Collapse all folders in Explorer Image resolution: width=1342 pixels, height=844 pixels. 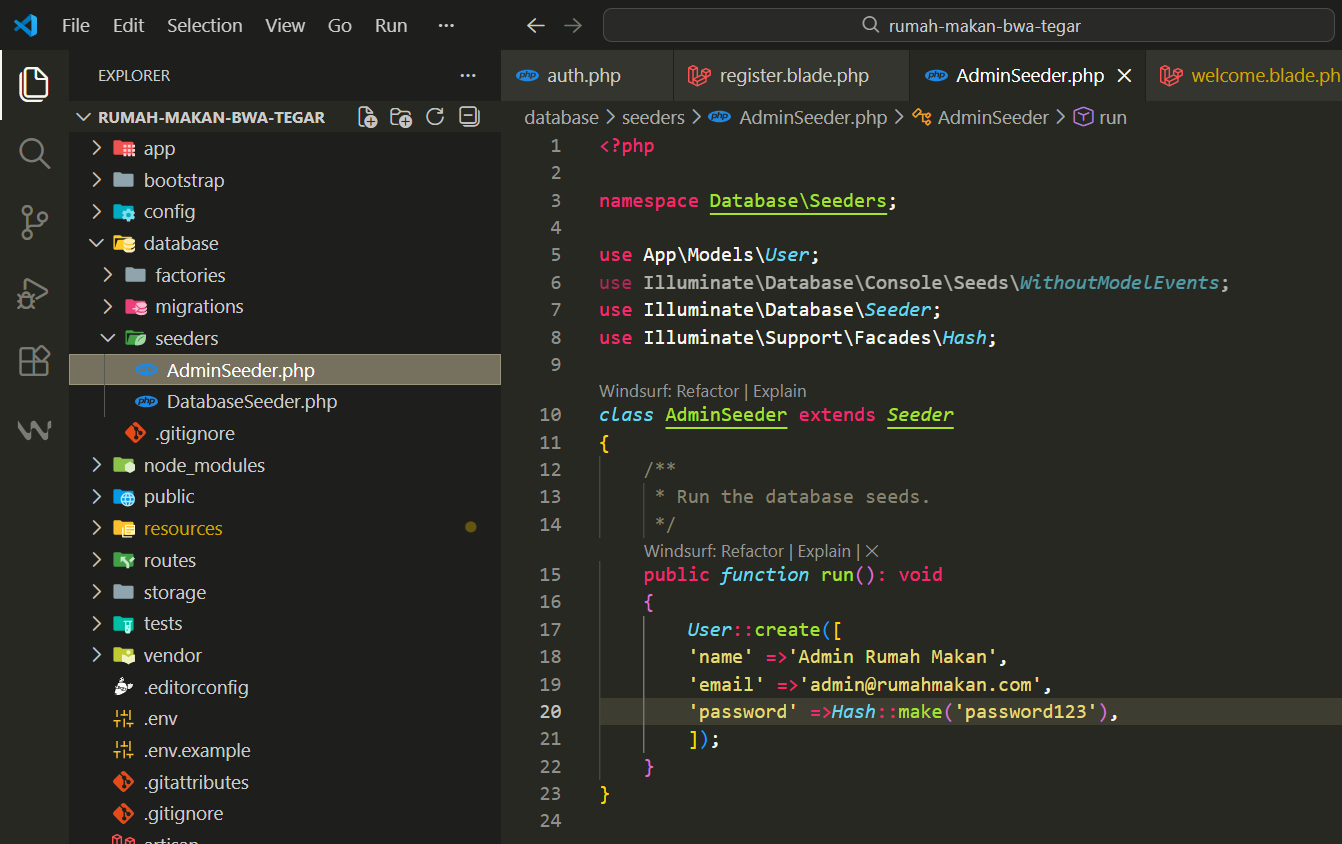[468, 117]
